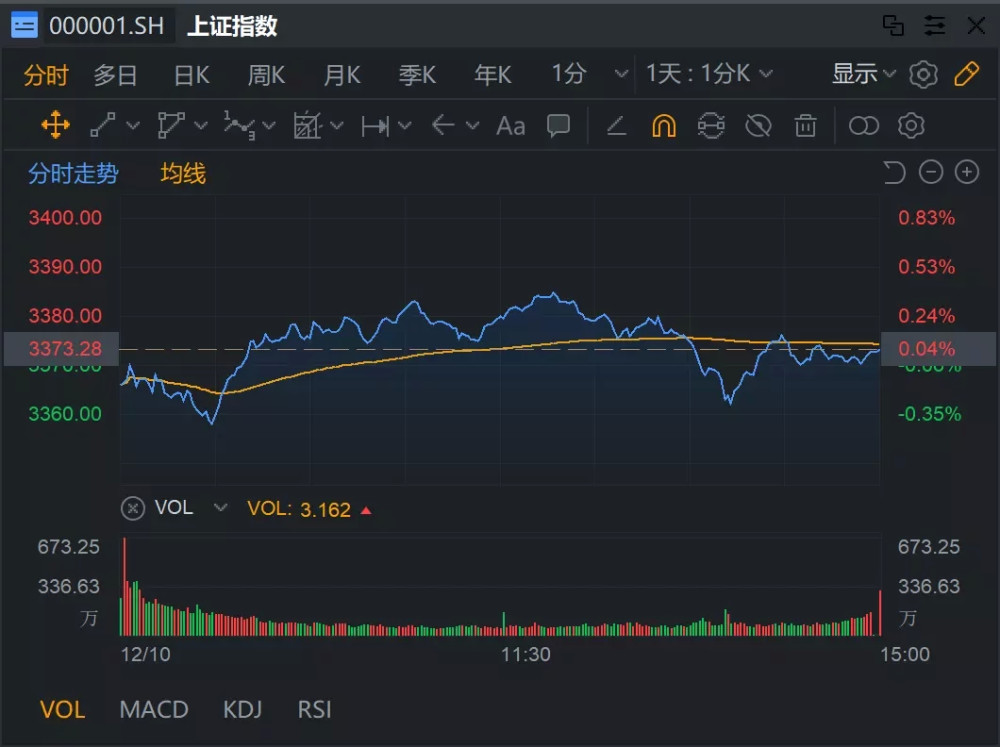Toggle the 均线 average line display
Screen dimensions: 1000x747
(183, 174)
